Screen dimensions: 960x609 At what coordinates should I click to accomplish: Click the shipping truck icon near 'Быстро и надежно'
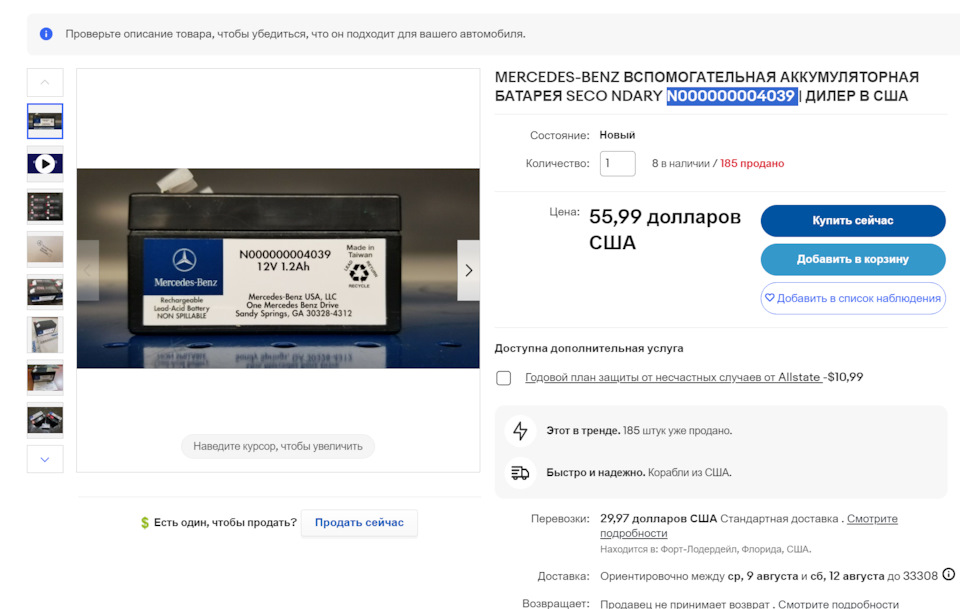click(520, 472)
